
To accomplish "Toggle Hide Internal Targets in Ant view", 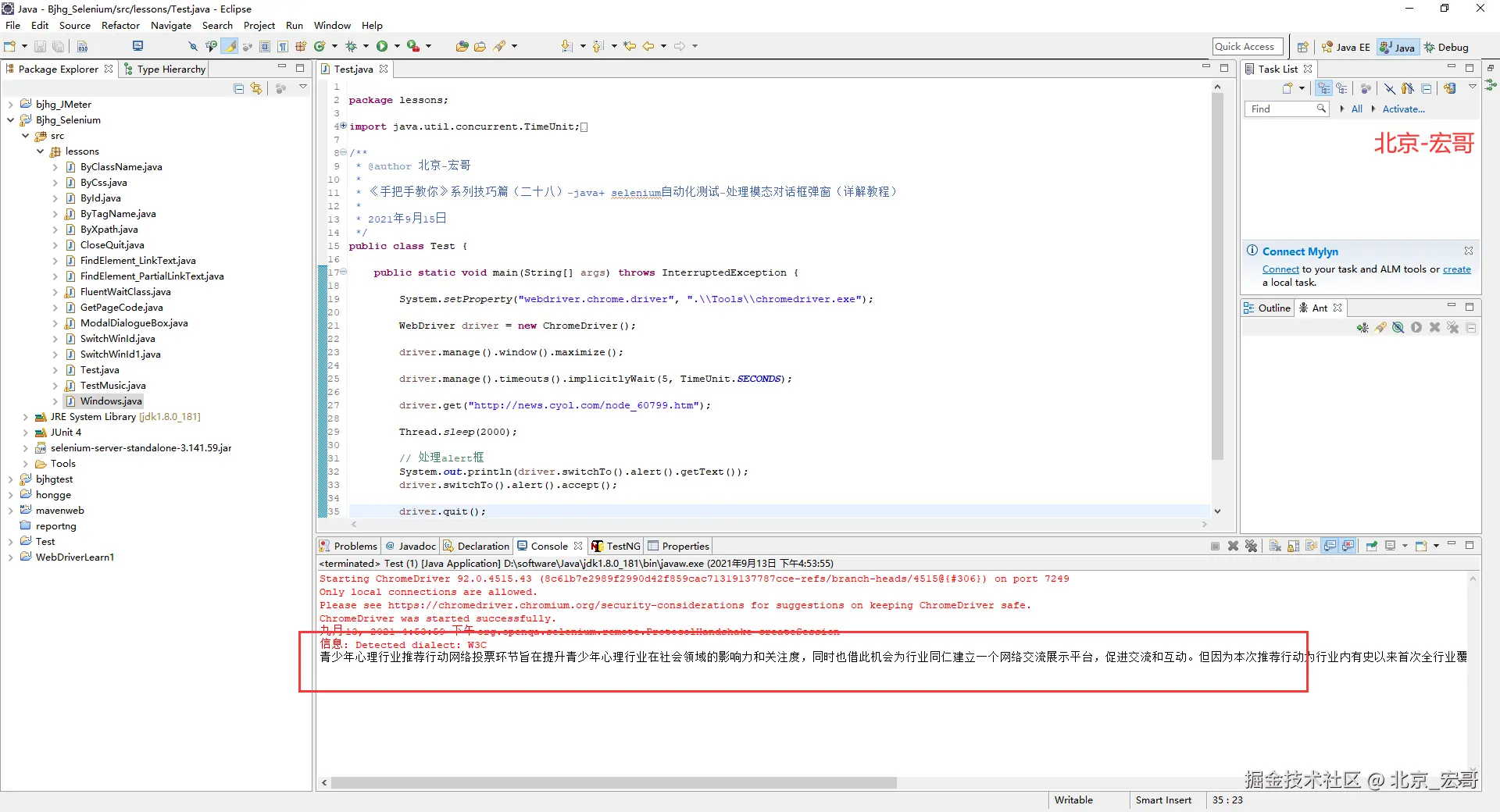I will pos(1398,328).
